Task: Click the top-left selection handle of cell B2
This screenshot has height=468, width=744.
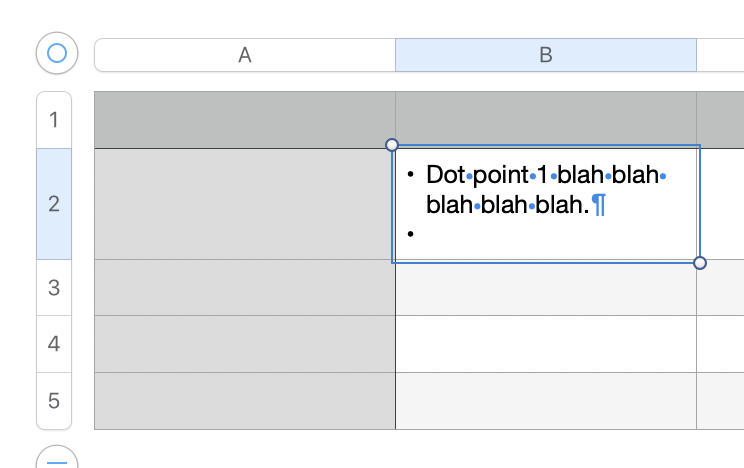Action: 392,145
